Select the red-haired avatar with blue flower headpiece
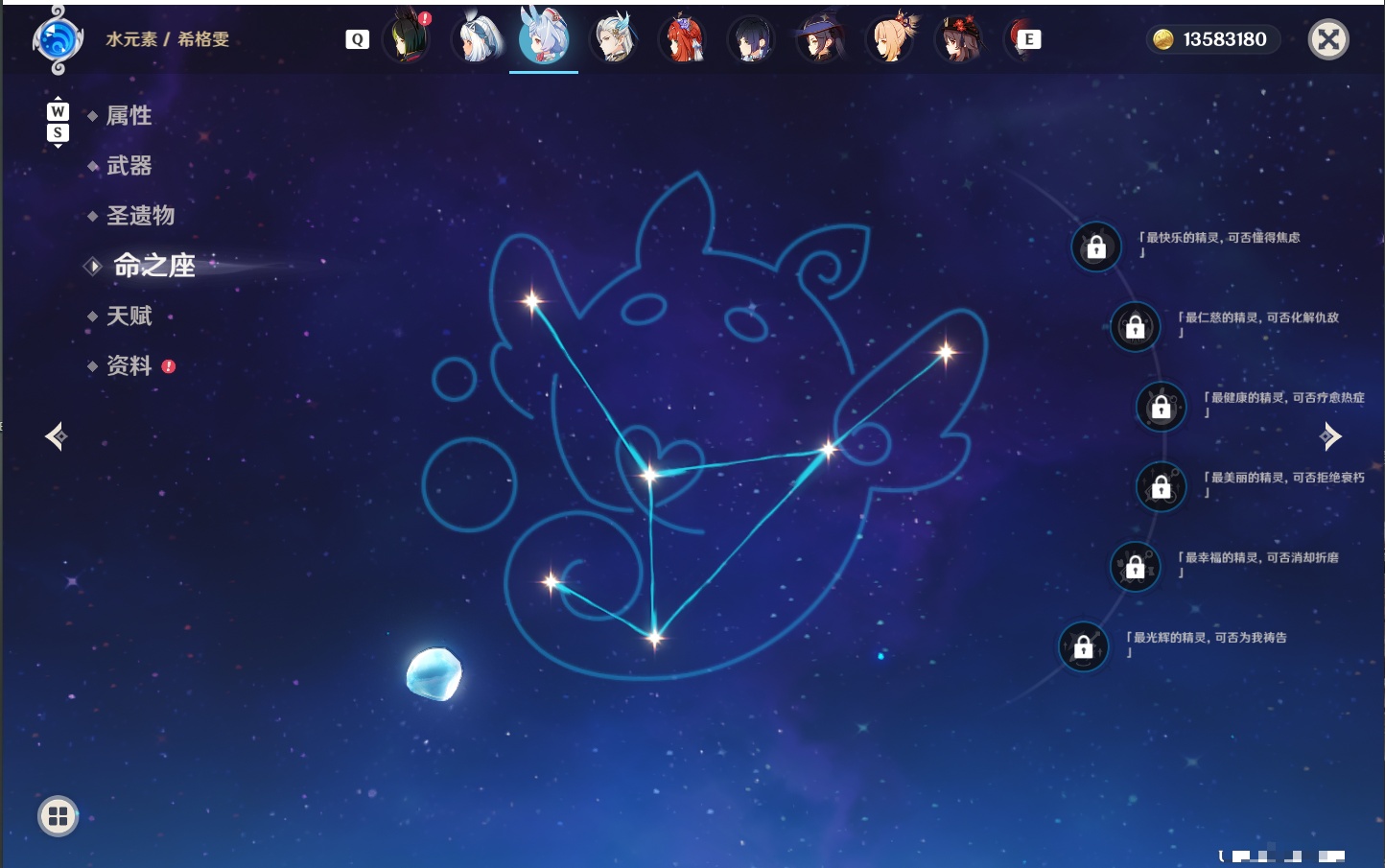The image size is (1385, 868). tap(683, 38)
